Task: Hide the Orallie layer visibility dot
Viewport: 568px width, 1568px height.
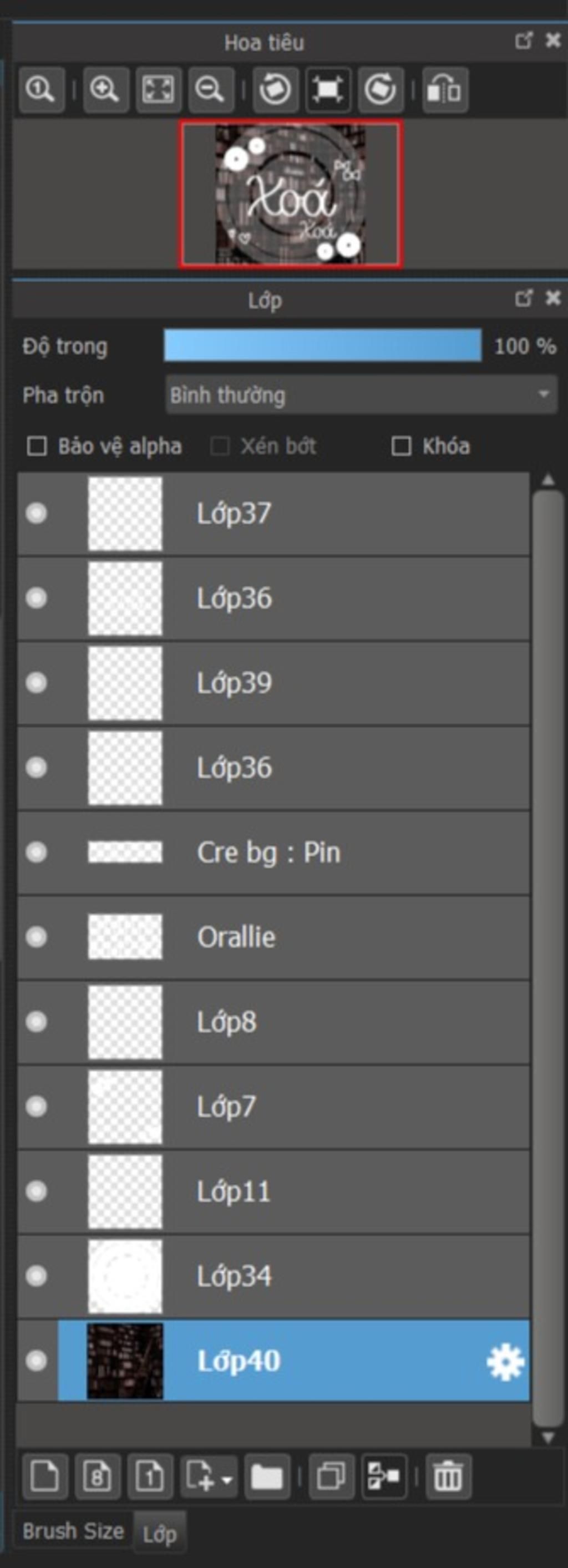Action: (37, 936)
